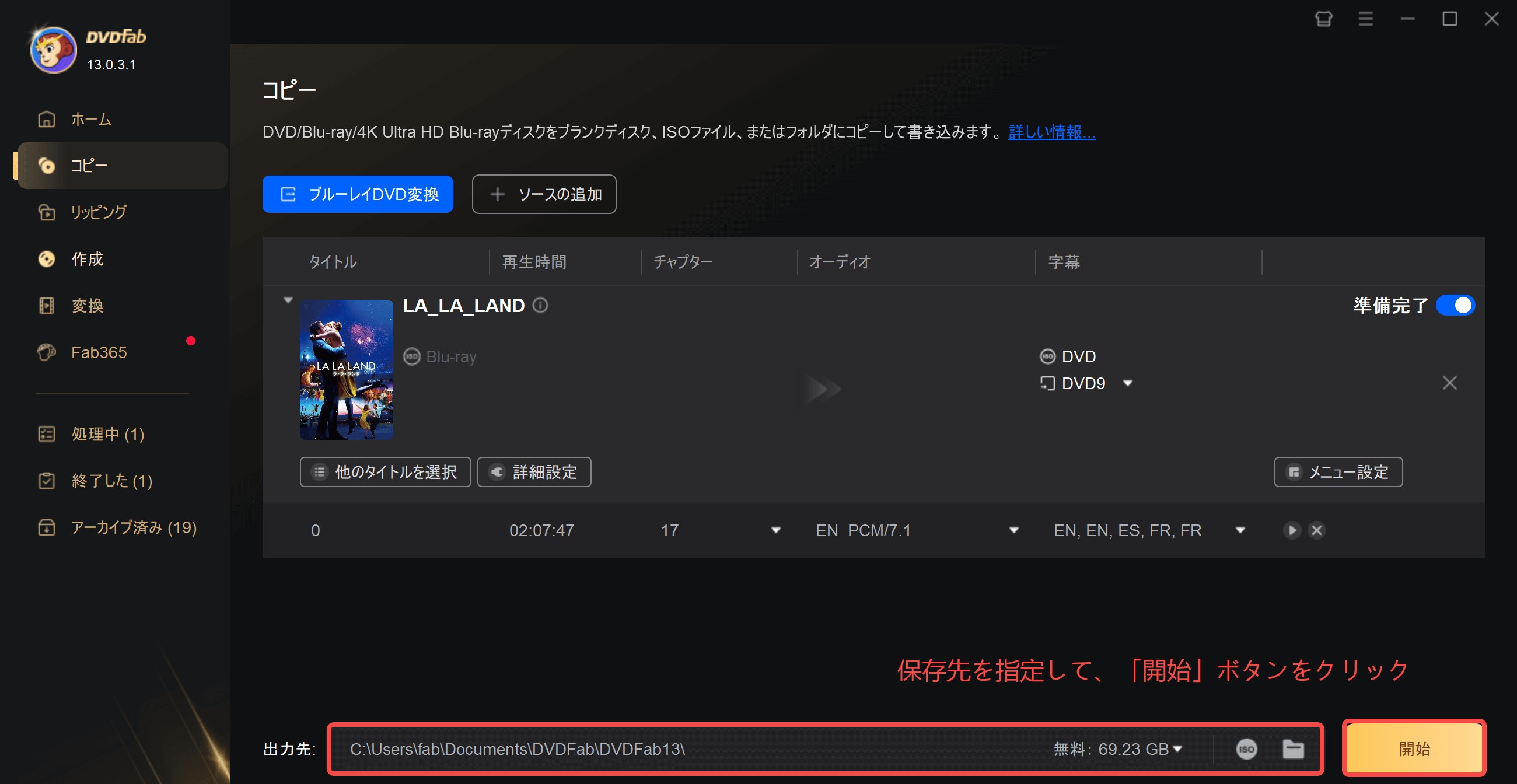Collapse the LA_LA_LAND source row arrow
Viewport: 1517px width, 784px height.
click(x=288, y=300)
